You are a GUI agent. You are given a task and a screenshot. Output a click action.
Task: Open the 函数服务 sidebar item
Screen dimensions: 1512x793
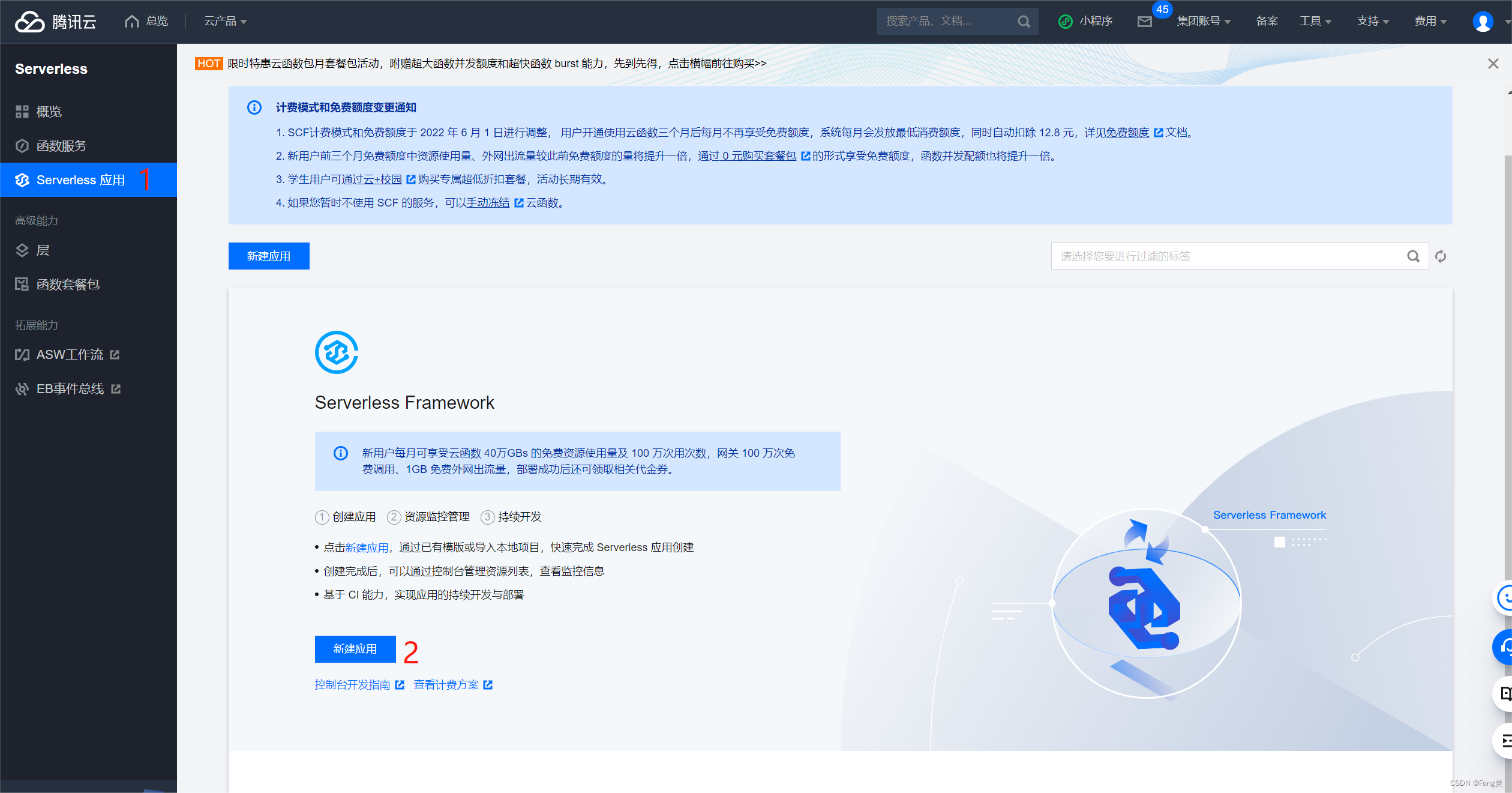pyautogui.click(x=89, y=146)
